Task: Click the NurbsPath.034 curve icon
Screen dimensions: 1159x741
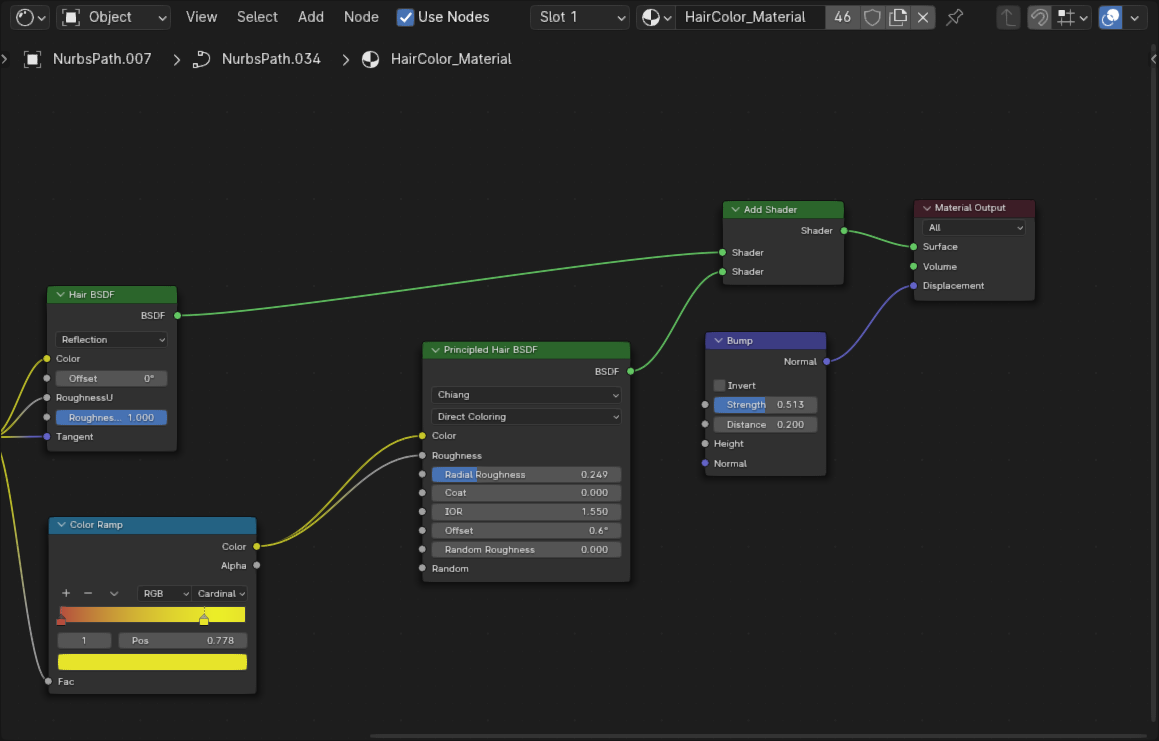Action: pos(201,59)
